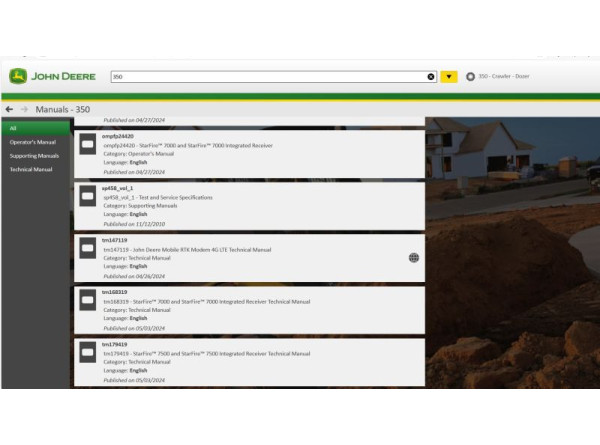Click the 350 Crawler Dozer model icon
Viewport: 600px width, 445px height.
coord(470,76)
